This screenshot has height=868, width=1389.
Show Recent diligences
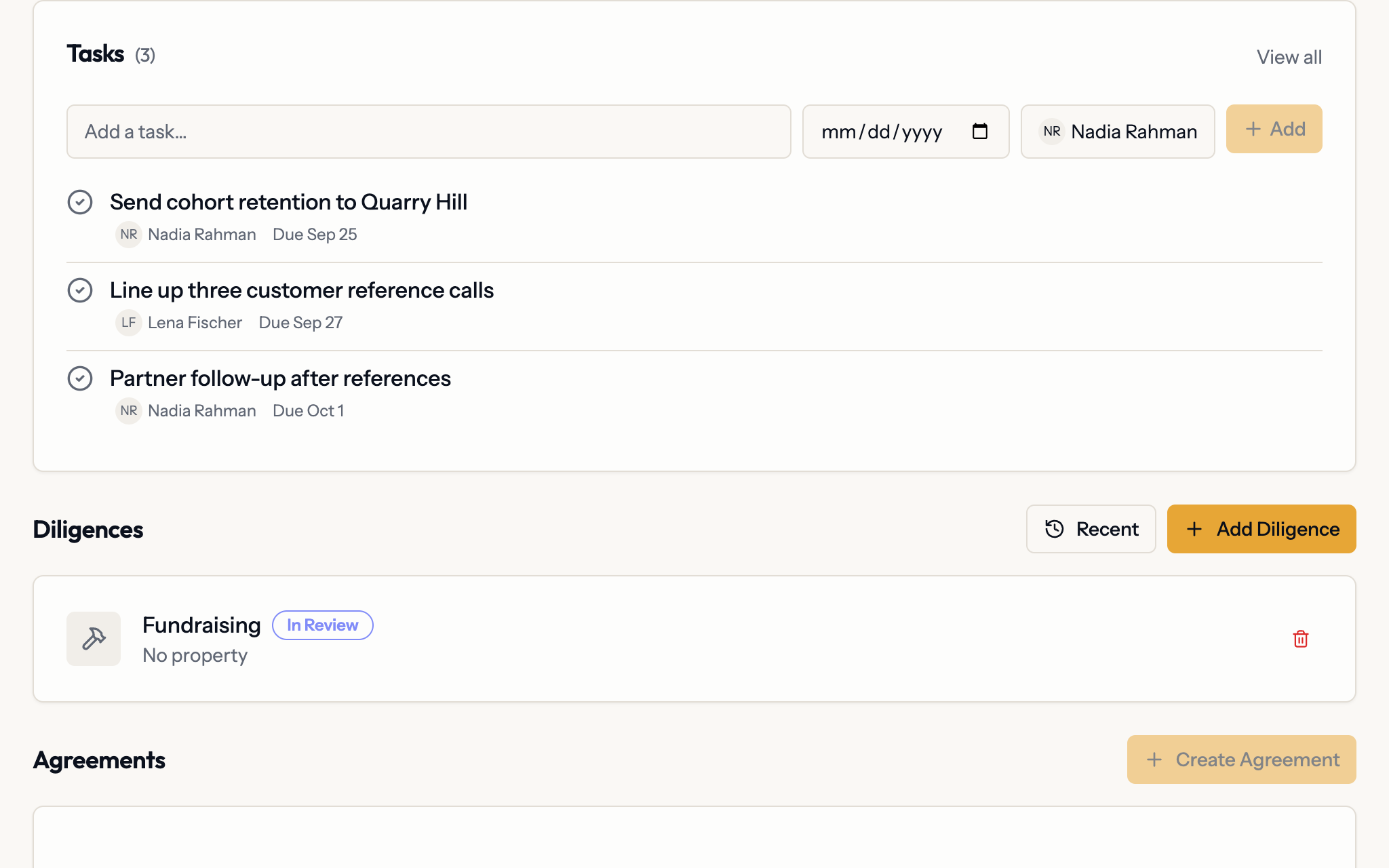click(x=1091, y=529)
